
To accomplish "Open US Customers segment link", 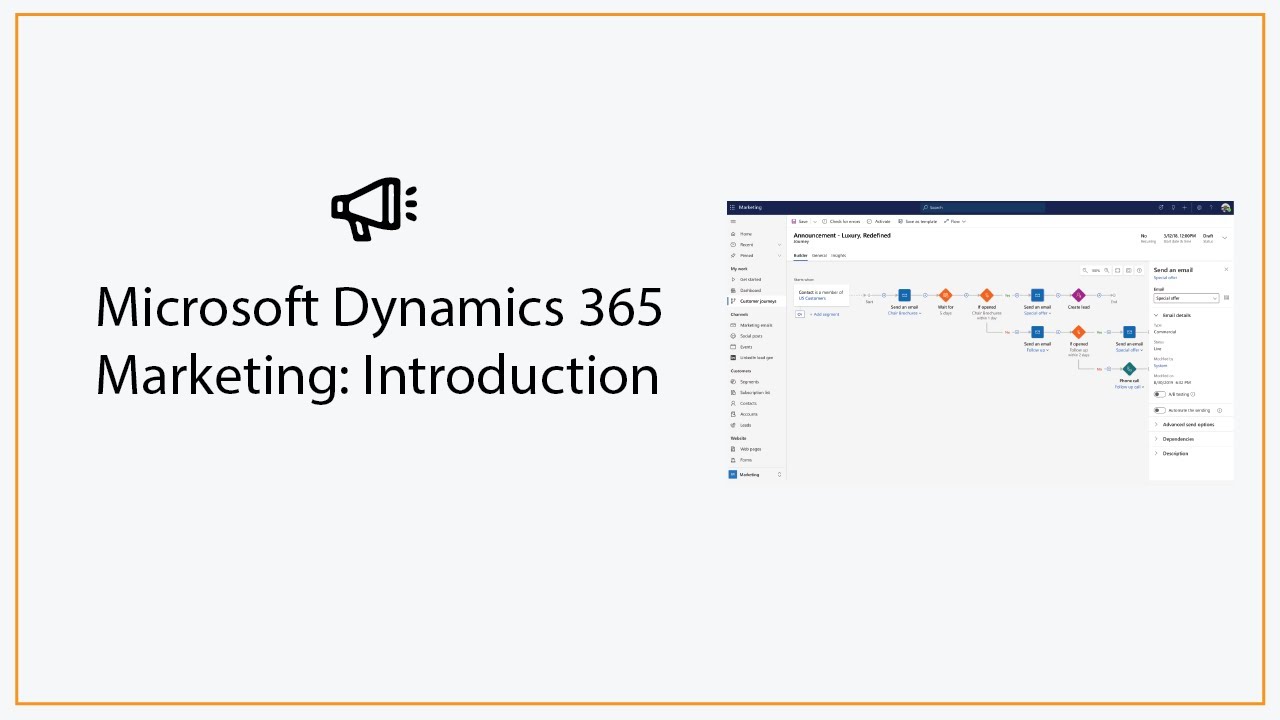I will [812, 298].
